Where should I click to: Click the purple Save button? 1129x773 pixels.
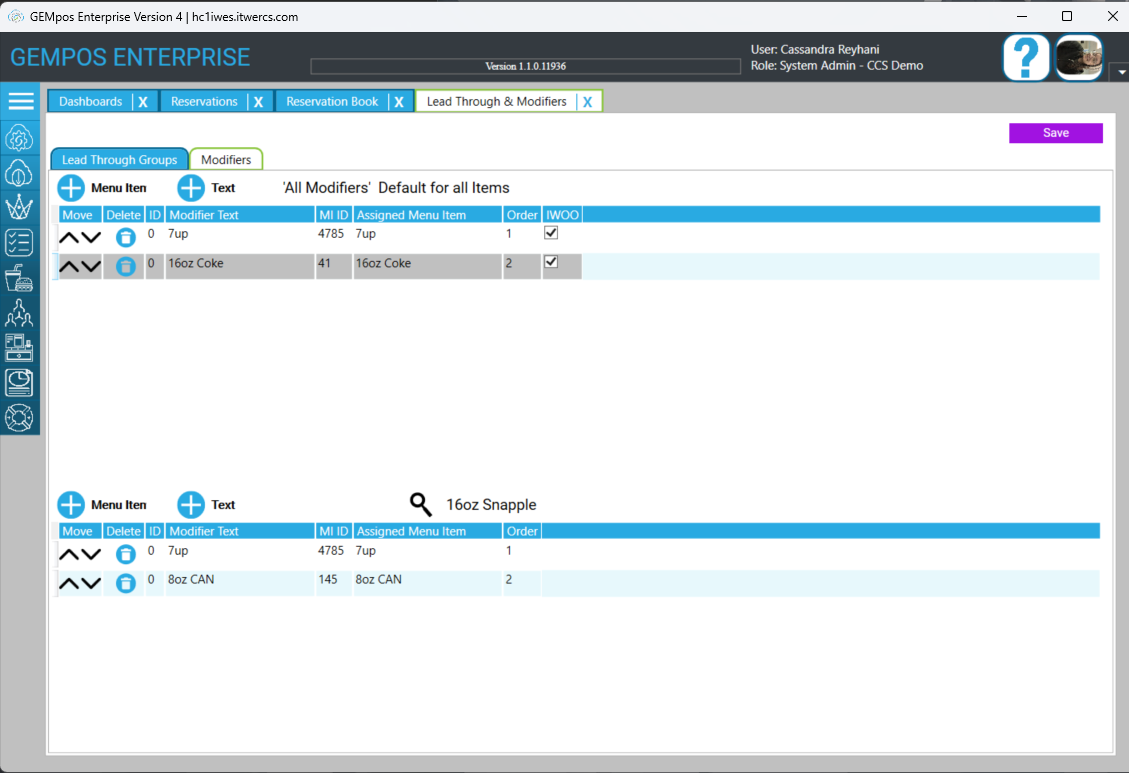pyautogui.click(x=1055, y=133)
